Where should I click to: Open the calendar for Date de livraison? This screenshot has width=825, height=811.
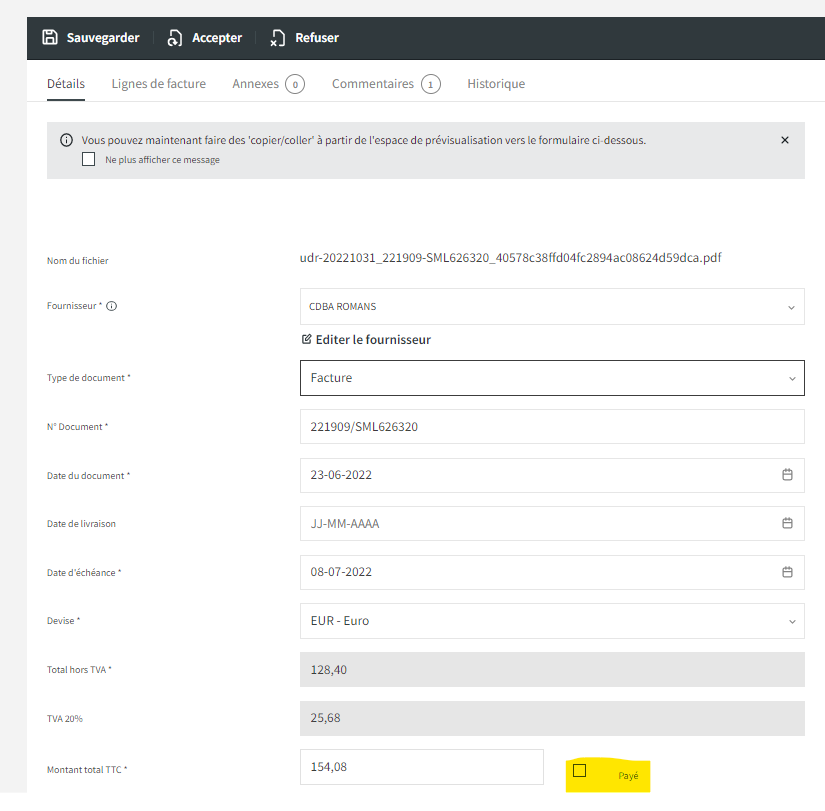tap(787, 523)
